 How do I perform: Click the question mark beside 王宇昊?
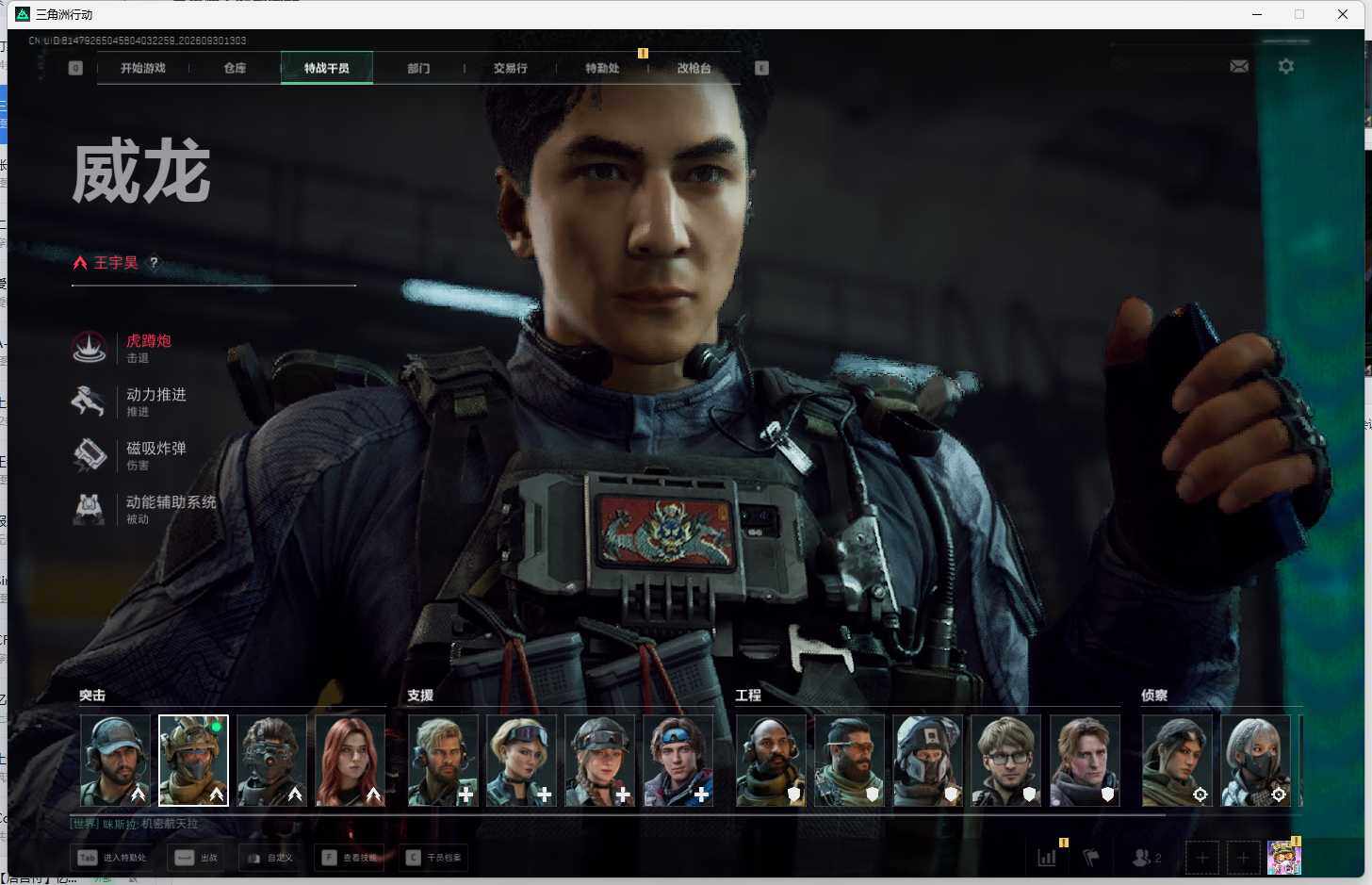coord(154,263)
